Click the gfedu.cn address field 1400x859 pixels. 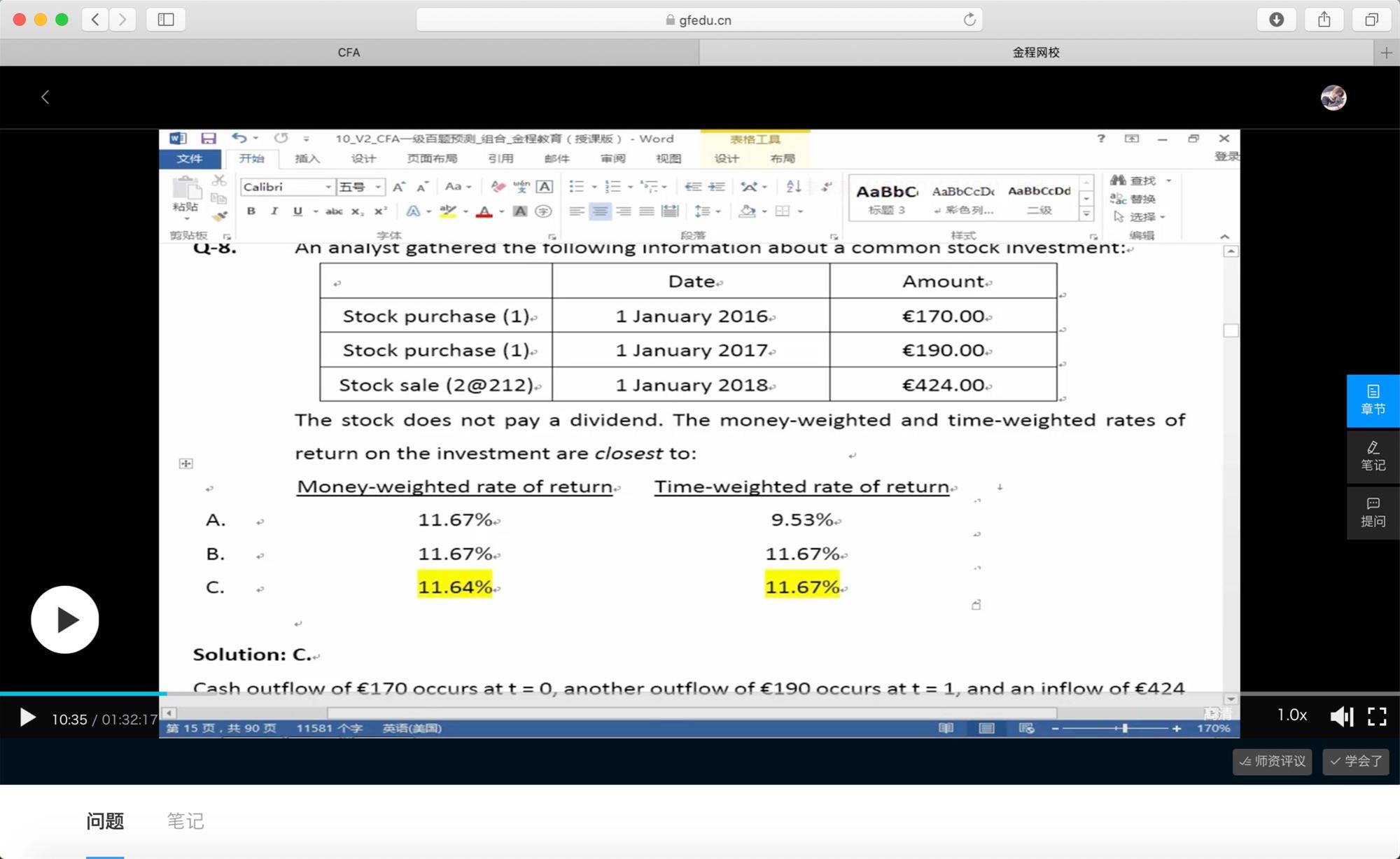tap(699, 20)
